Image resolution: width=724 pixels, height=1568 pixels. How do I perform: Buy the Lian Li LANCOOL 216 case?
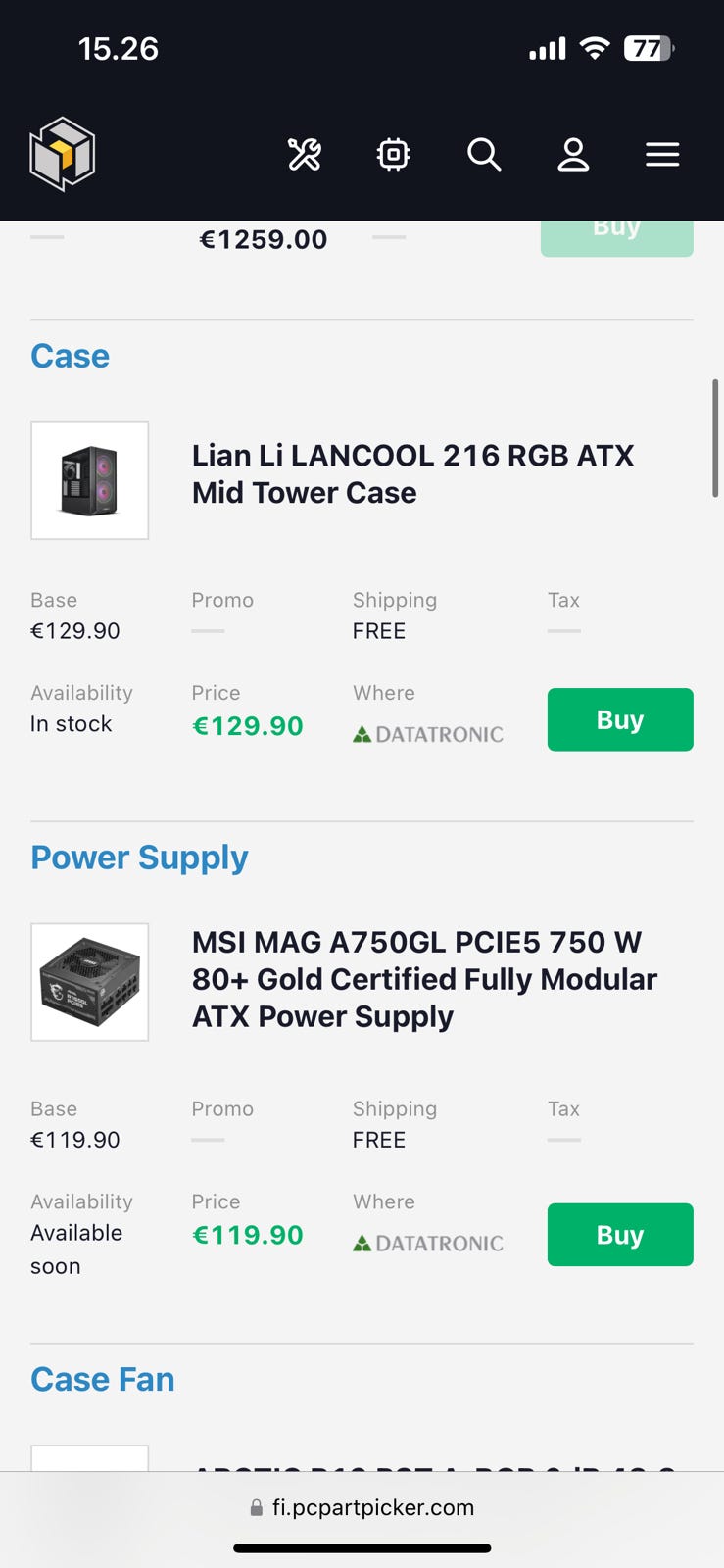click(619, 720)
